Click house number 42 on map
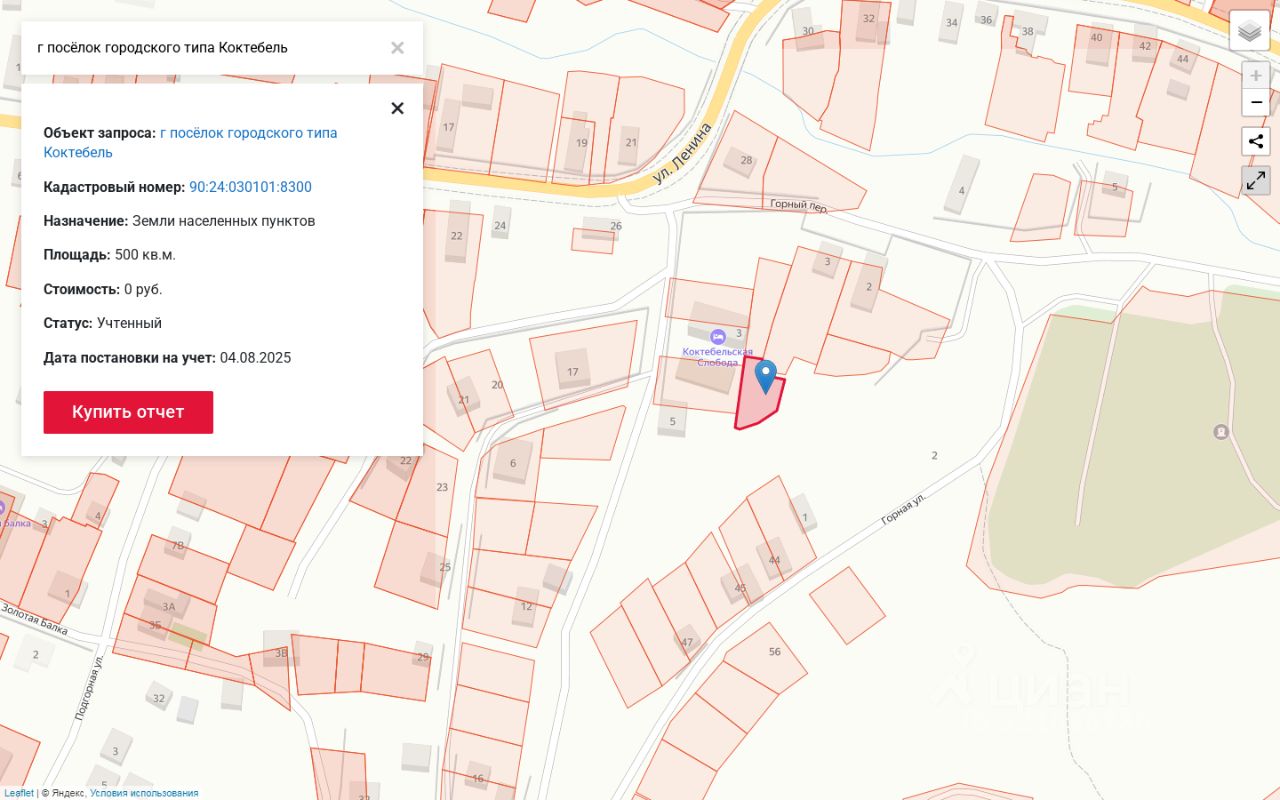The height and width of the screenshot is (800, 1280). pos(1145,46)
